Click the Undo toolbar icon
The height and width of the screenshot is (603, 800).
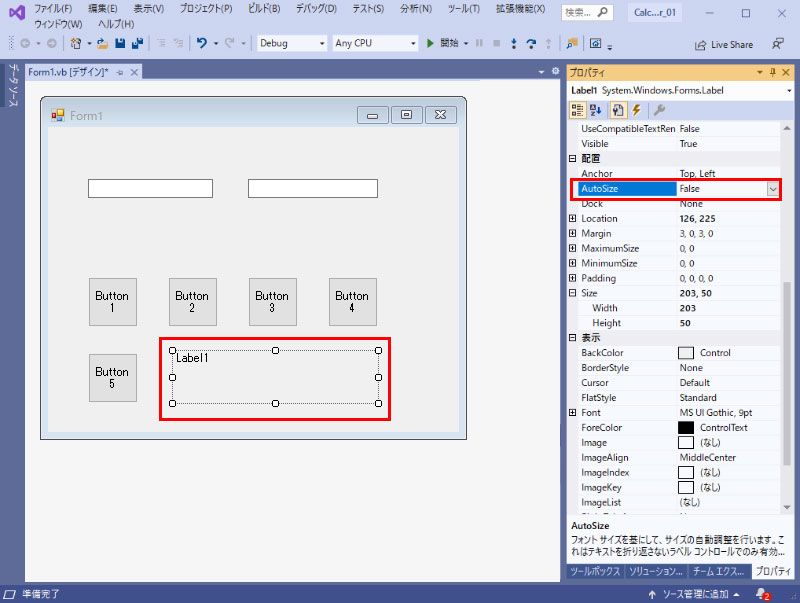(201, 44)
